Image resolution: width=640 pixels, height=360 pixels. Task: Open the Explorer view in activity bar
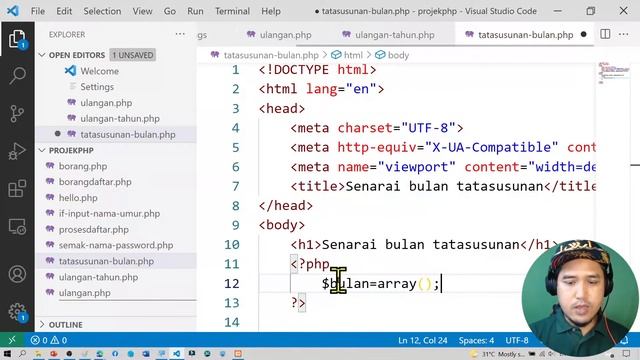pyautogui.click(x=17, y=39)
